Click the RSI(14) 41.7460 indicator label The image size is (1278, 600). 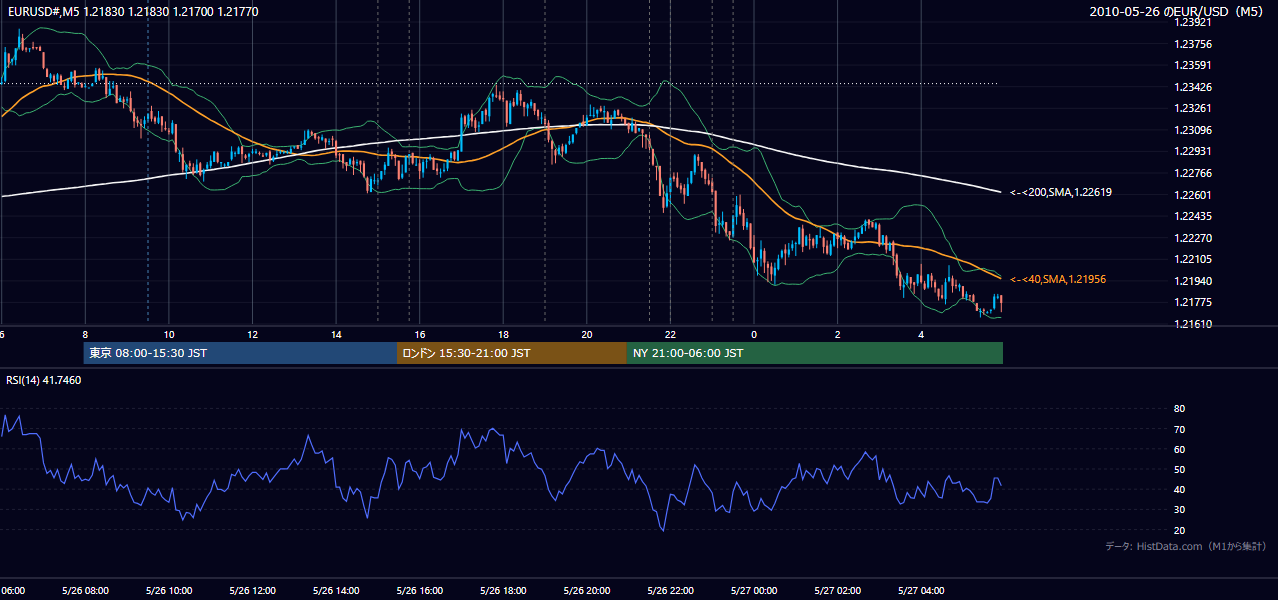coord(44,380)
